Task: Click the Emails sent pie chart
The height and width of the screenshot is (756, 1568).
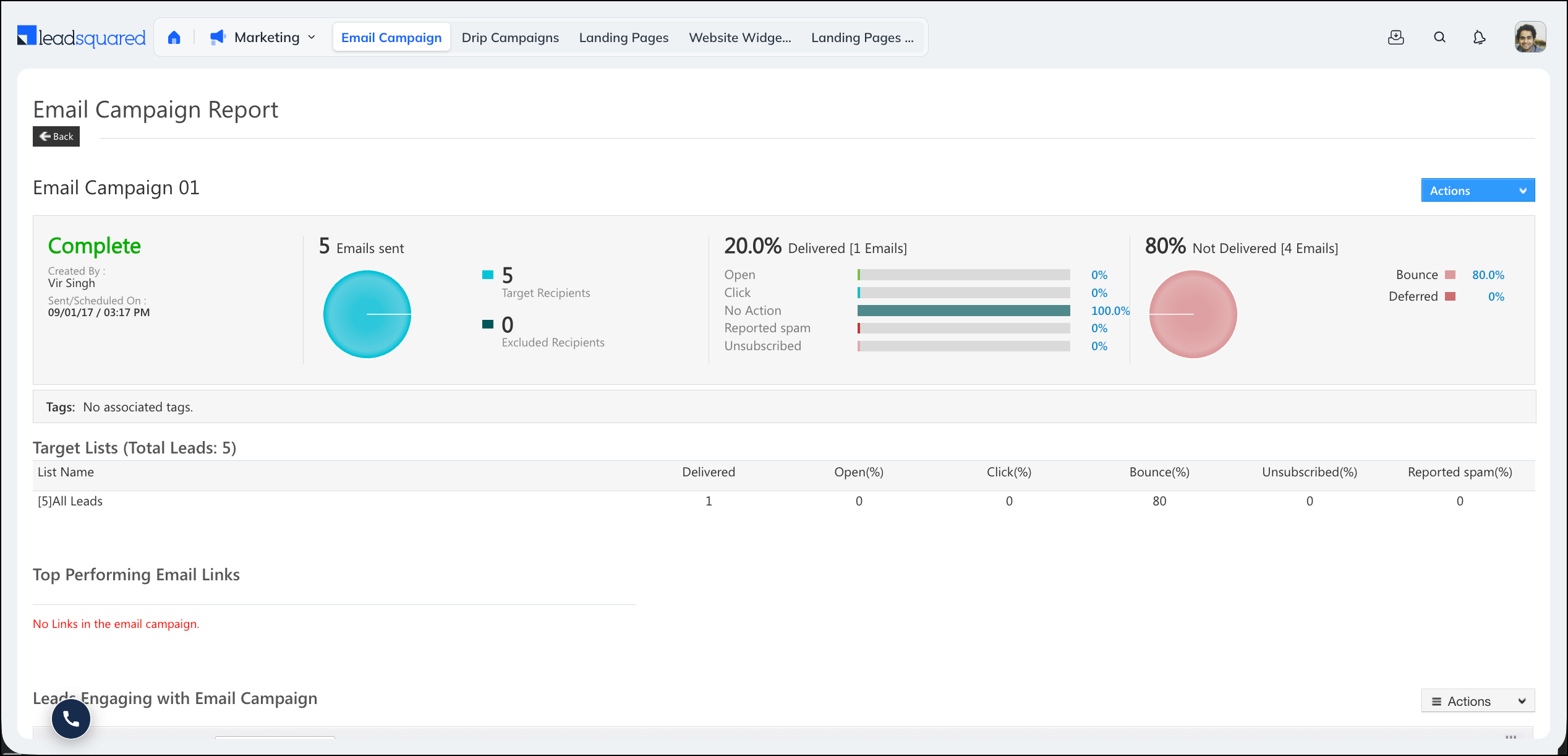Action: coord(367,314)
